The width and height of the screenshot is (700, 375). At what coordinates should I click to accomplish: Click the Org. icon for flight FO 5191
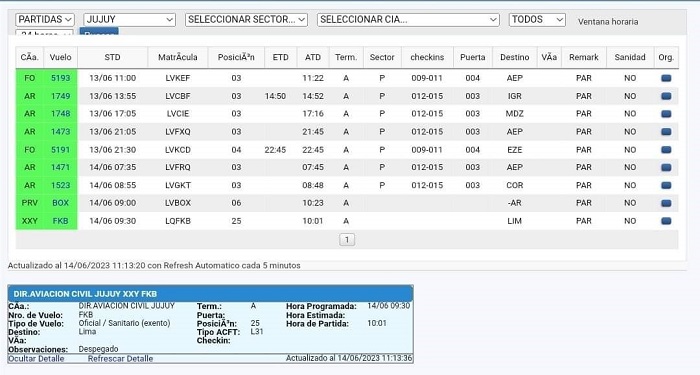tap(666, 150)
